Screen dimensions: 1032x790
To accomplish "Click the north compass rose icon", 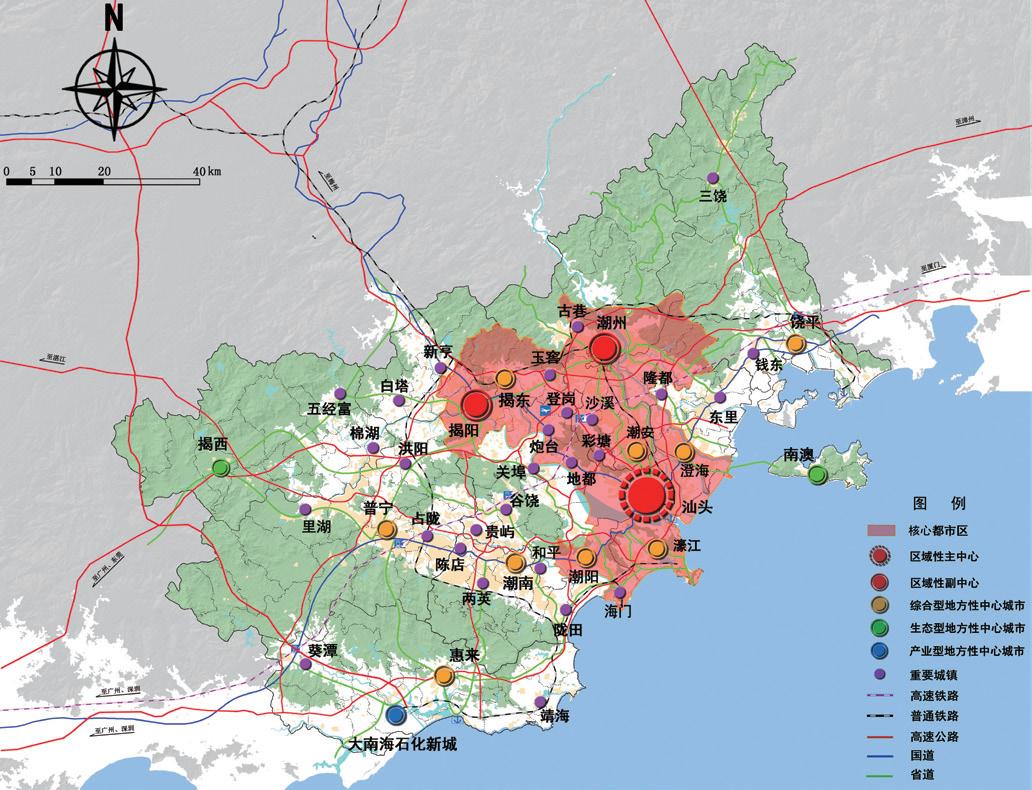I will [x=113, y=84].
